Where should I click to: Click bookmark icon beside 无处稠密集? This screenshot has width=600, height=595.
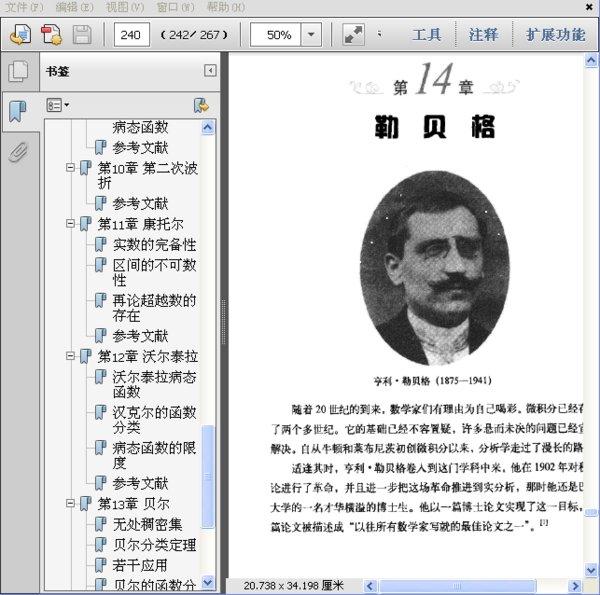point(100,524)
